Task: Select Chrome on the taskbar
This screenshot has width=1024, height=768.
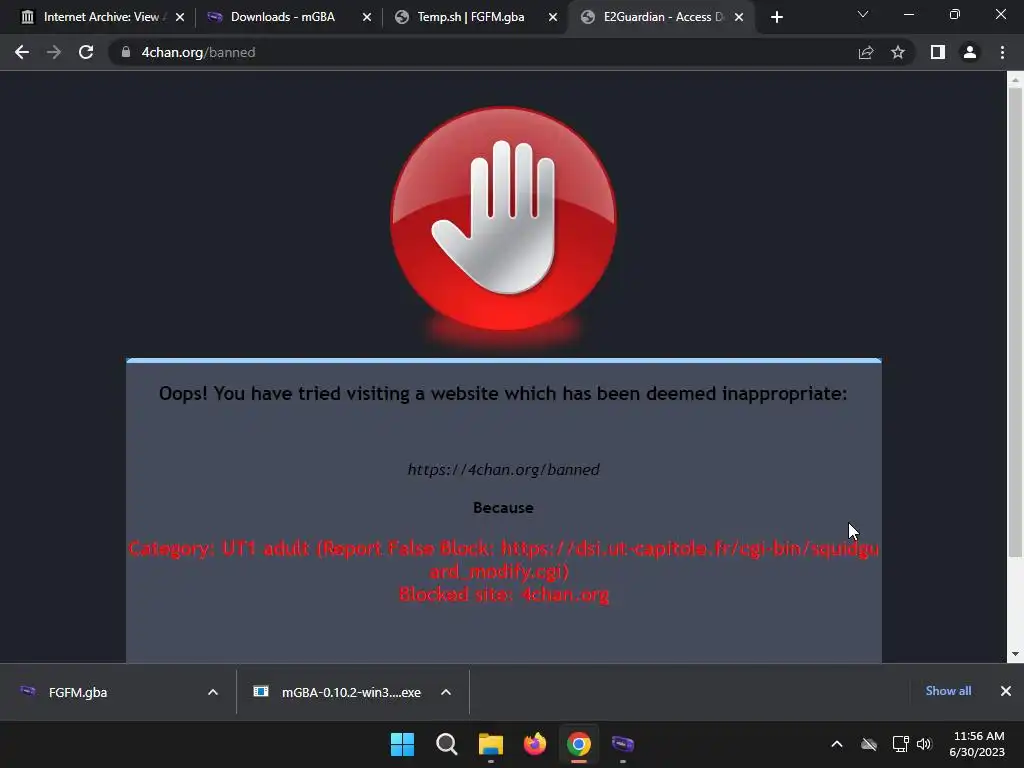Action: coord(579,744)
